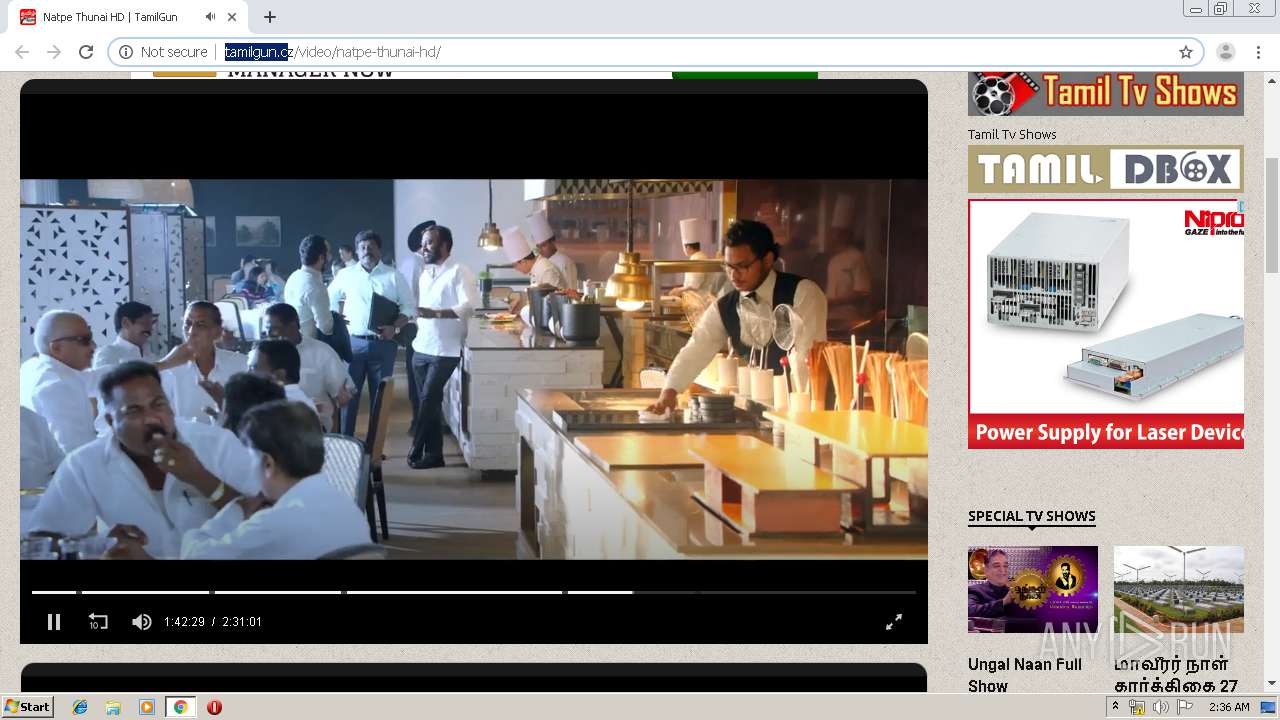Launch Internet Explorer from taskbar
The image size is (1280, 720).
click(80, 707)
